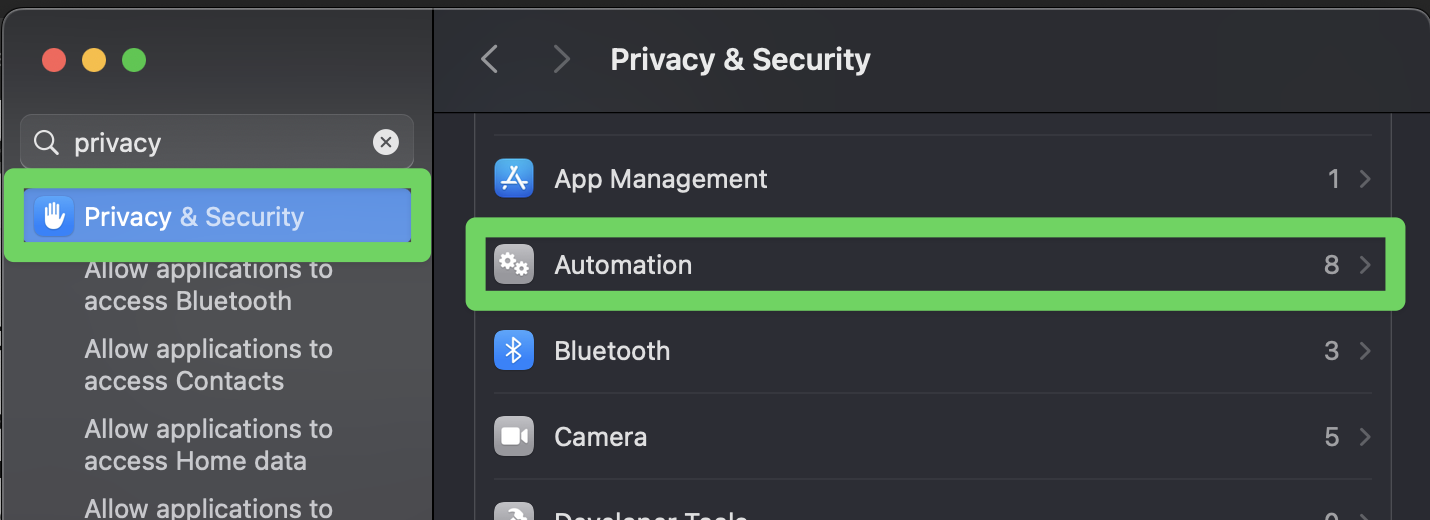The width and height of the screenshot is (1430, 520).
Task: Clear the search field with X icon
Action: tap(386, 143)
